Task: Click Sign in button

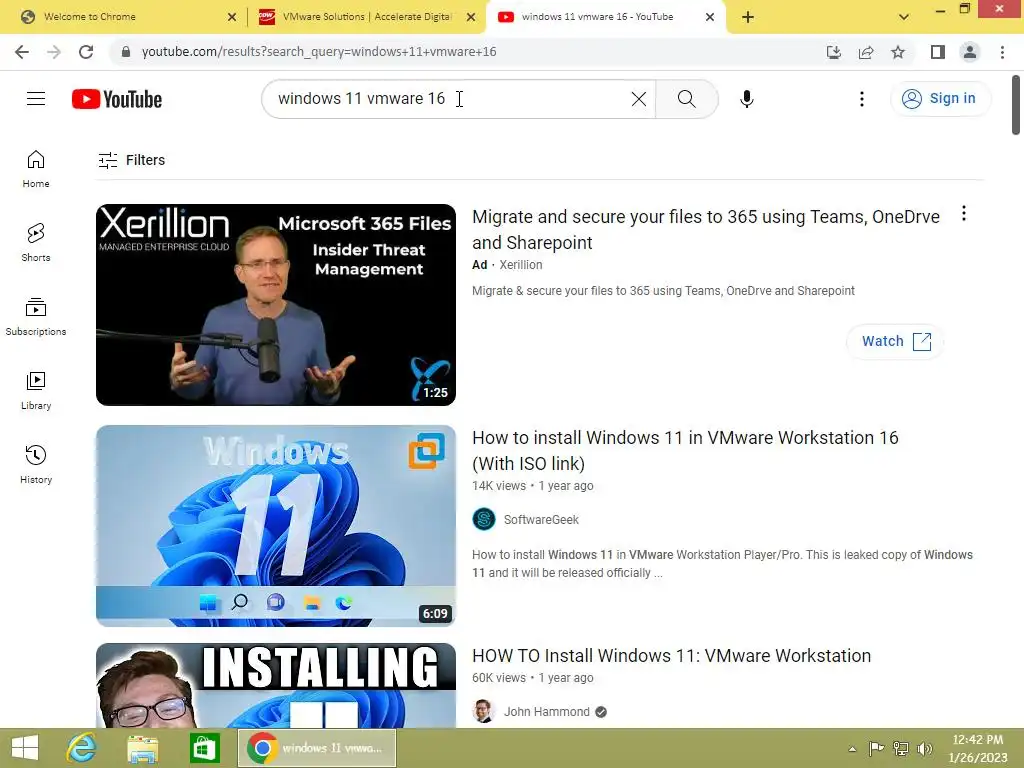Action: [x=940, y=99]
